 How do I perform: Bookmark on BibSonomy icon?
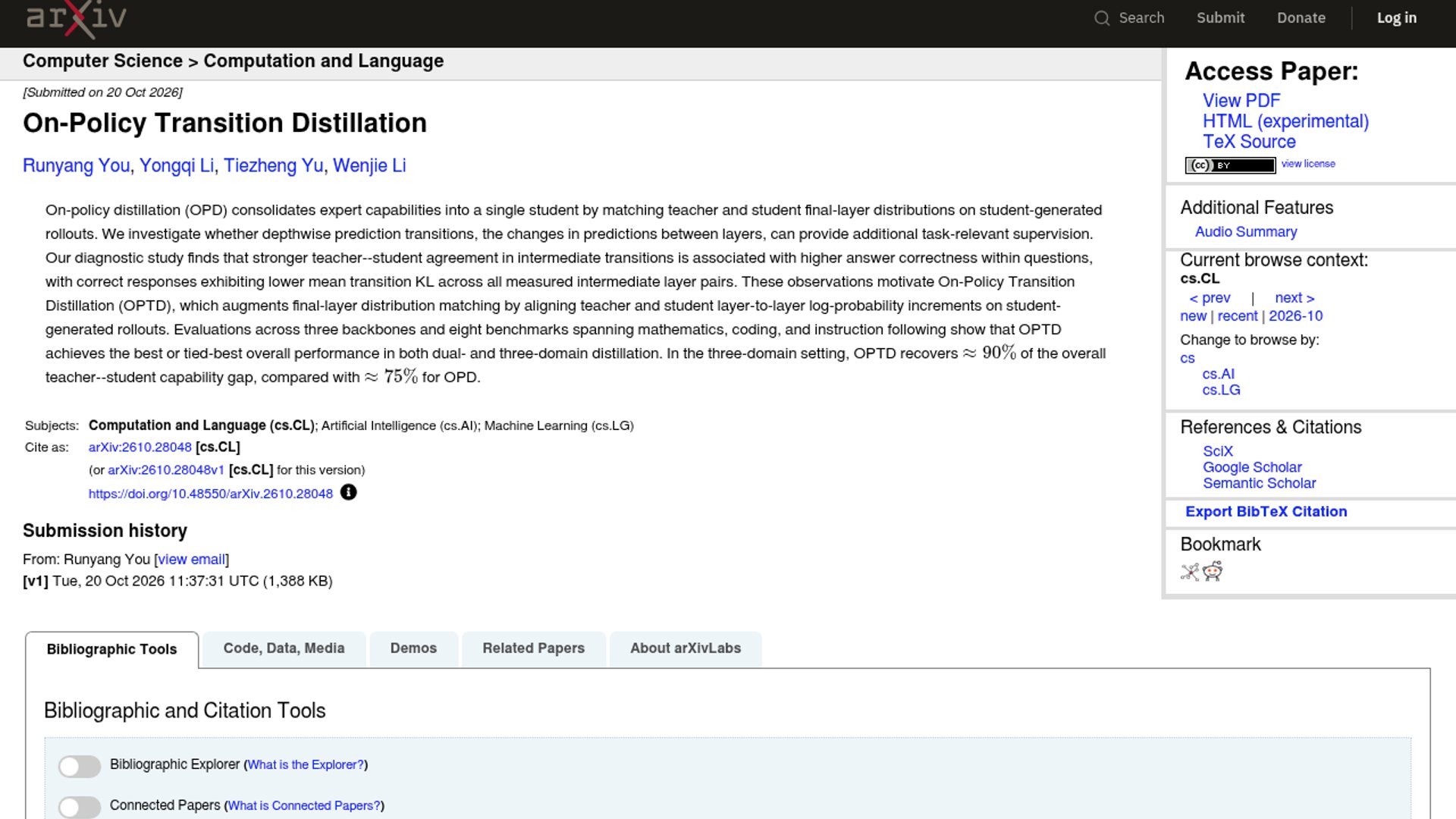pos(1190,572)
